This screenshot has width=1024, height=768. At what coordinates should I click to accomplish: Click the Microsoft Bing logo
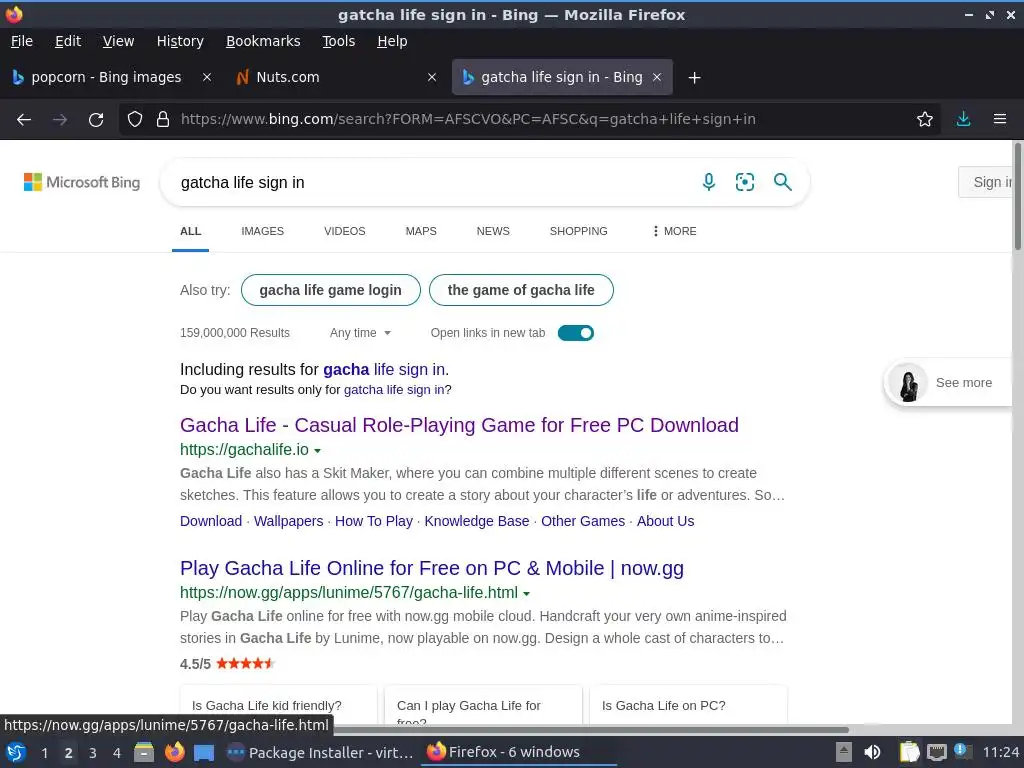tap(82, 182)
